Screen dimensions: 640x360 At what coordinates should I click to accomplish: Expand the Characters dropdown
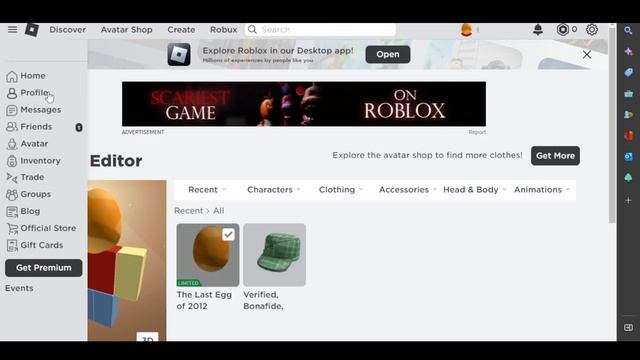(x=274, y=190)
